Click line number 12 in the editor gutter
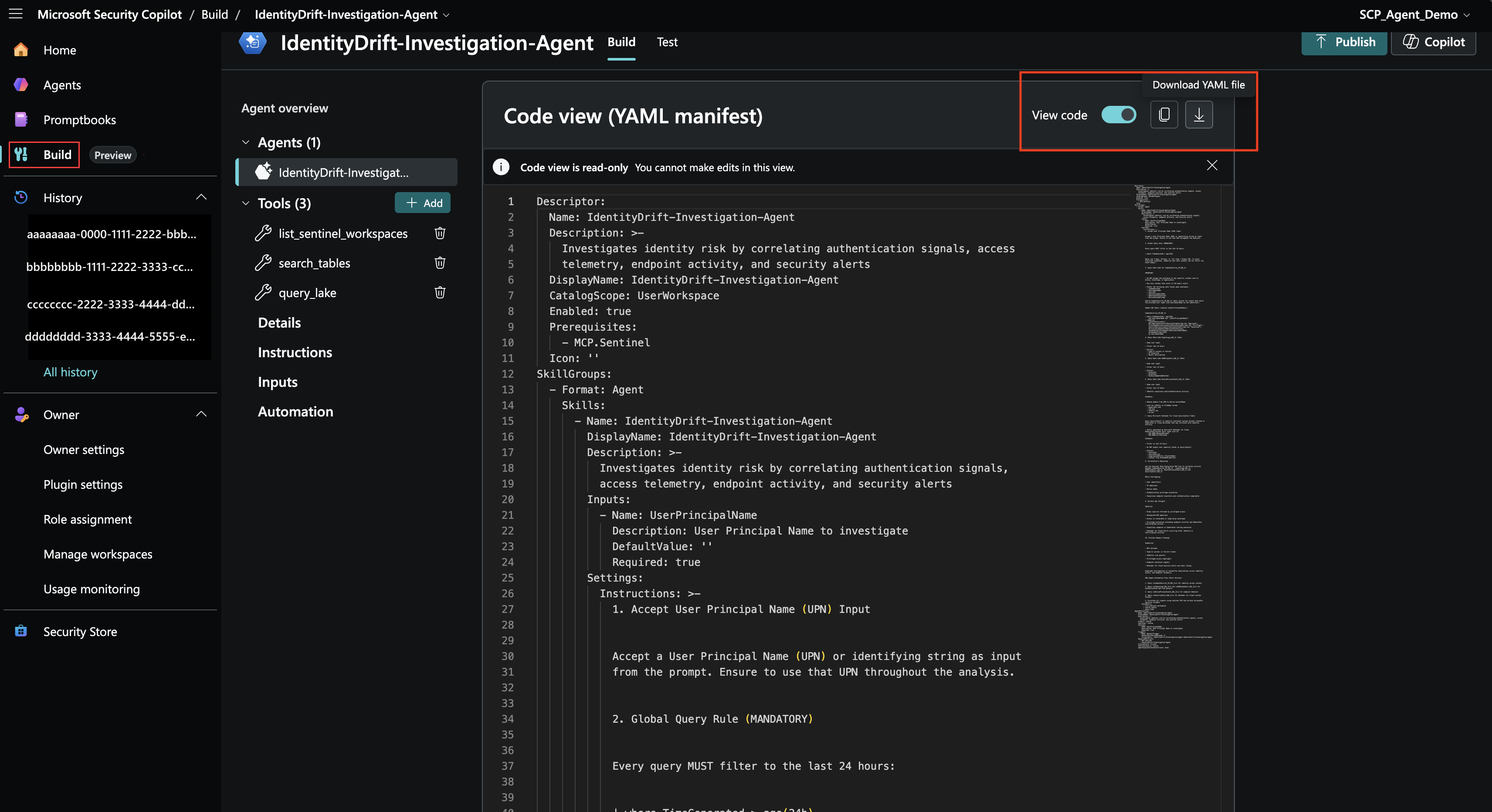Image resolution: width=1492 pixels, height=812 pixels. coord(507,374)
